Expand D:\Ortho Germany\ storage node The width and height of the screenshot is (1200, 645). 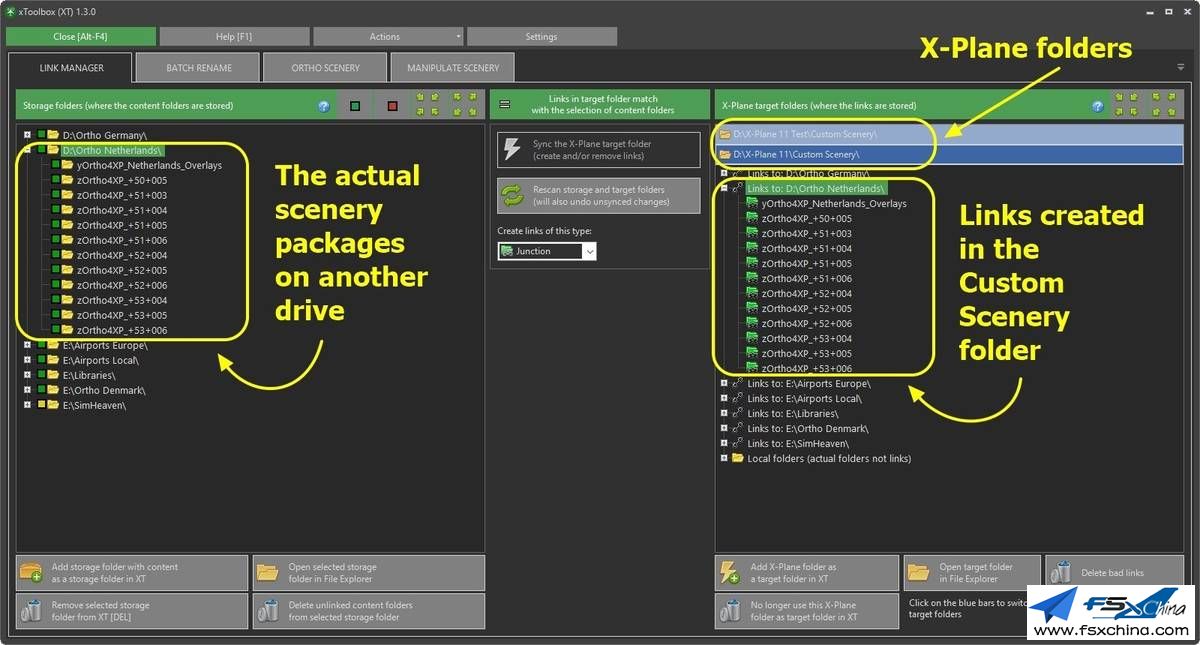pyautogui.click(x=27, y=134)
